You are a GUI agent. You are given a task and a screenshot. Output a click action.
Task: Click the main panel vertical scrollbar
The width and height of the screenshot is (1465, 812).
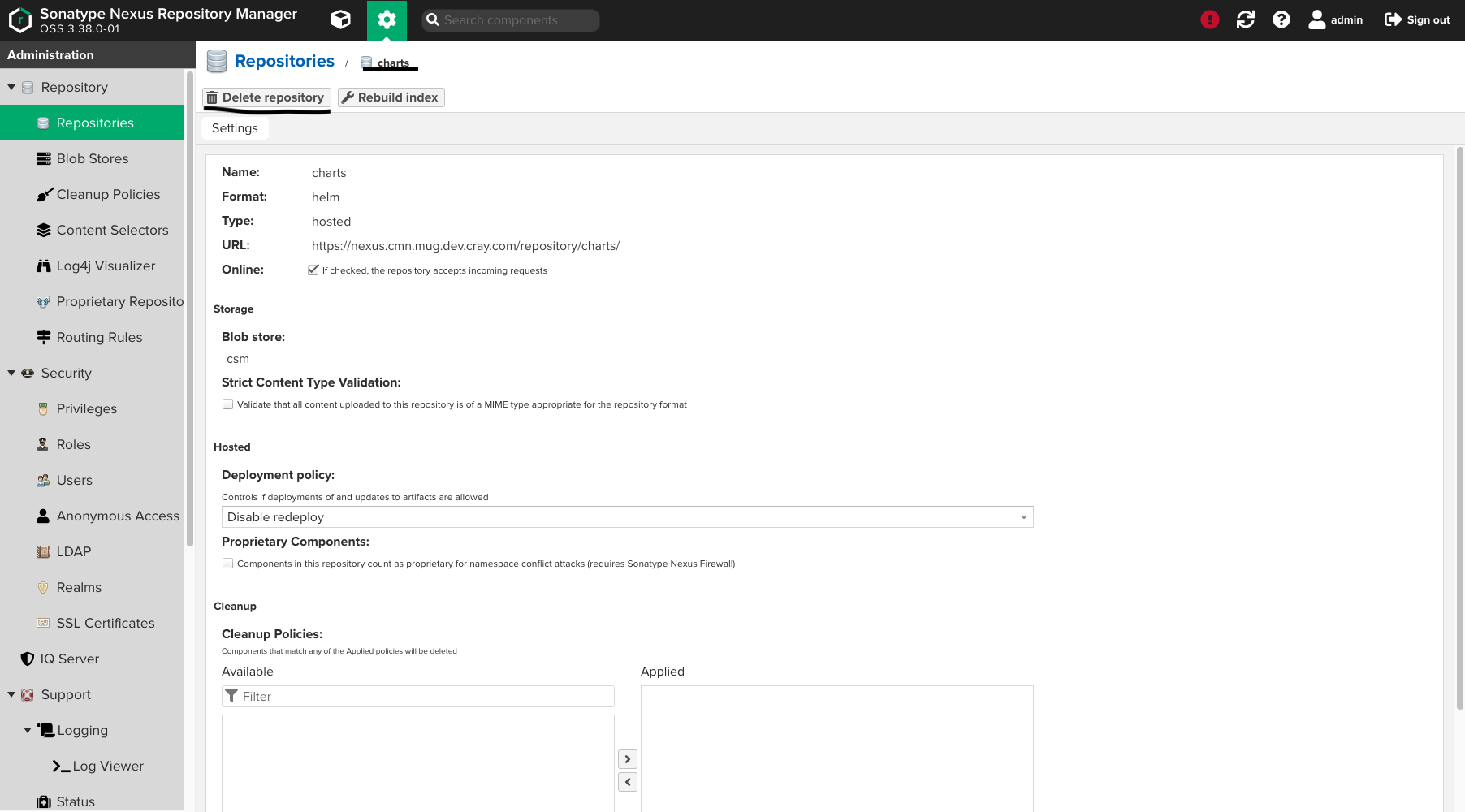click(1459, 428)
